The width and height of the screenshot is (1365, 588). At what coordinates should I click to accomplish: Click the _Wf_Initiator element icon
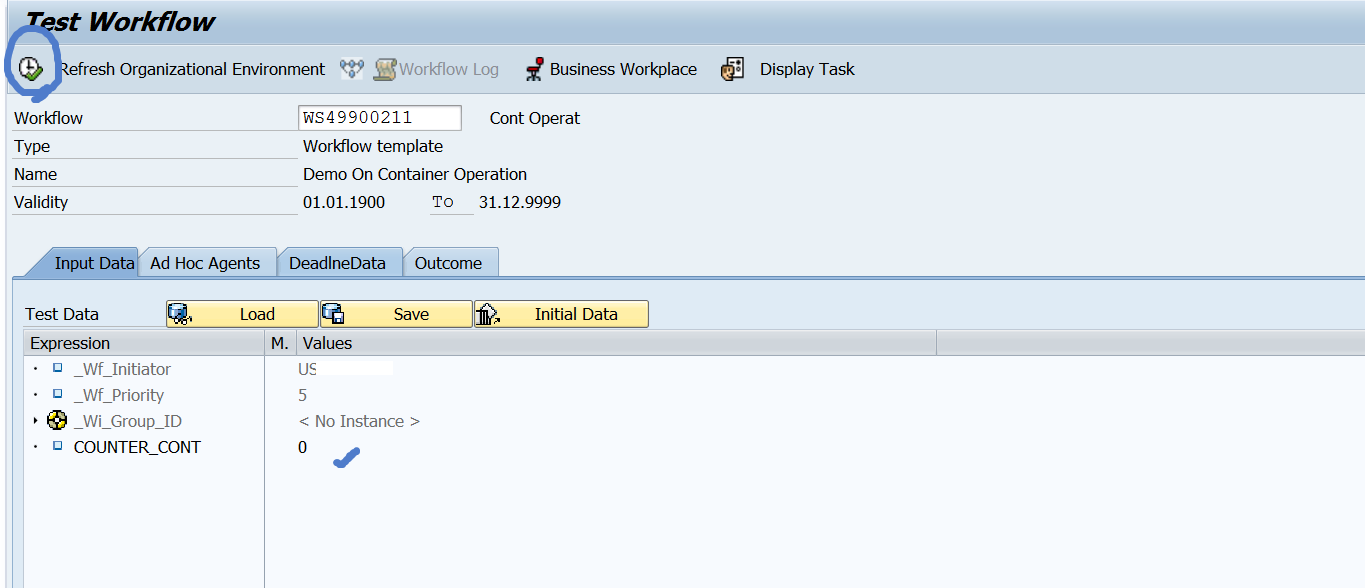pos(58,369)
